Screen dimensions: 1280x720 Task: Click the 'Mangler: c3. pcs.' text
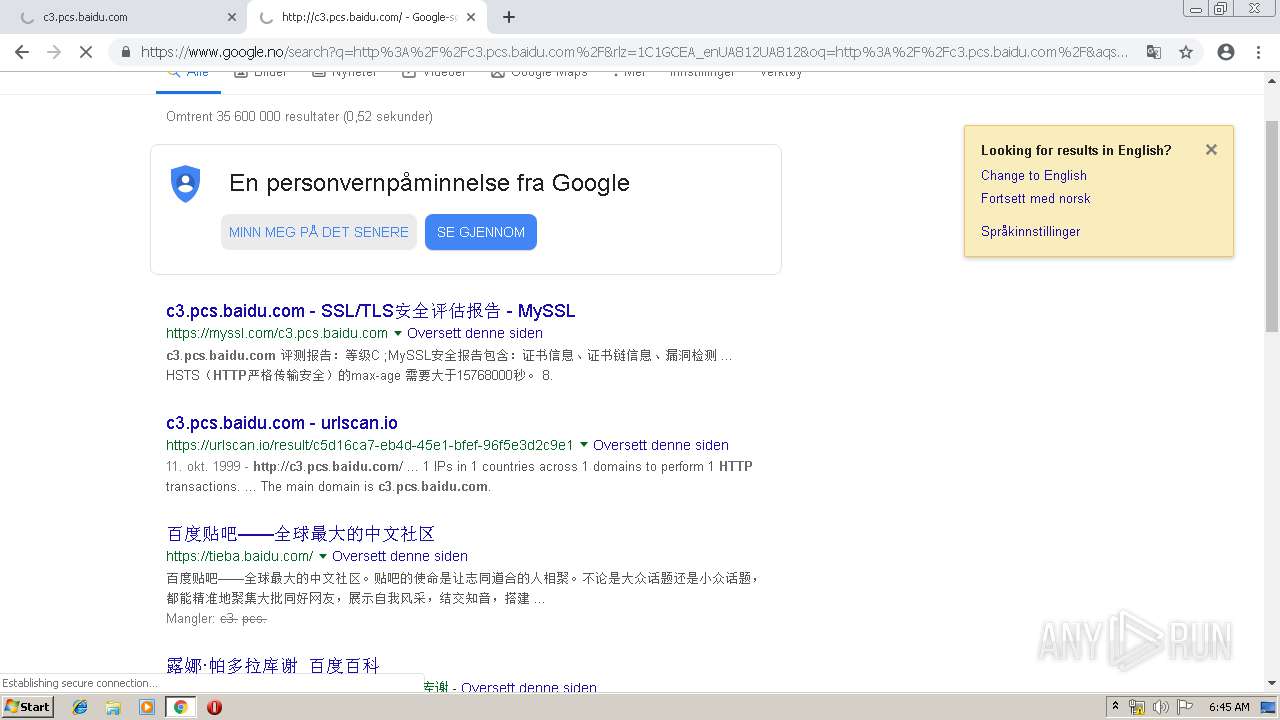tap(216, 619)
